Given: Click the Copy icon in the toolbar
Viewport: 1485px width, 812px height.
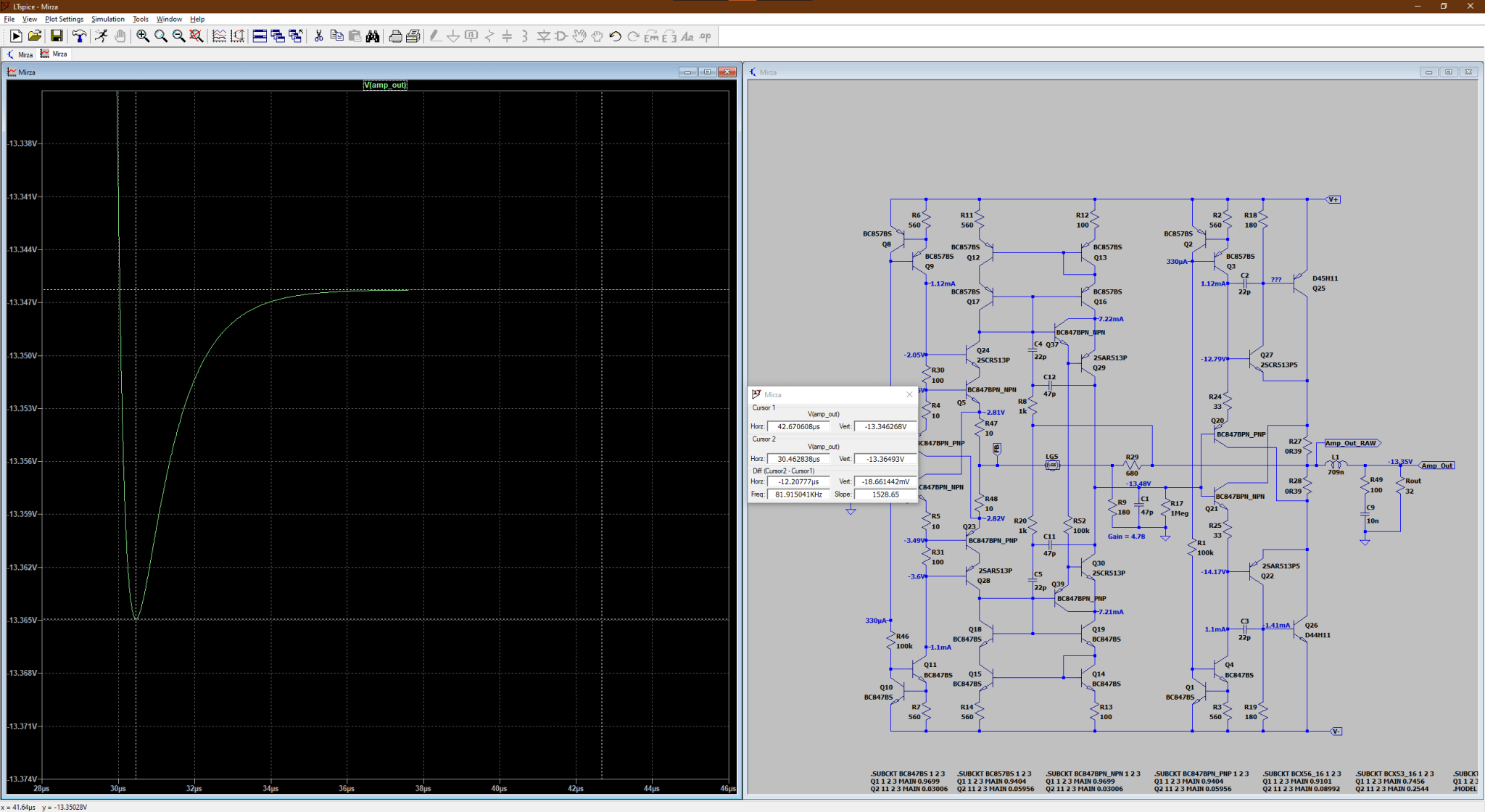Looking at the screenshot, I should tap(336, 36).
